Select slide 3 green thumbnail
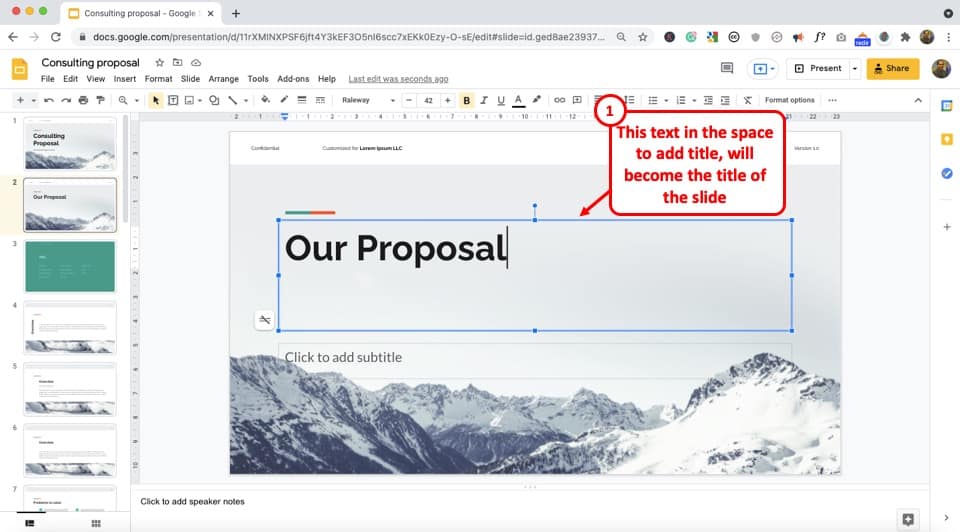 pos(70,267)
